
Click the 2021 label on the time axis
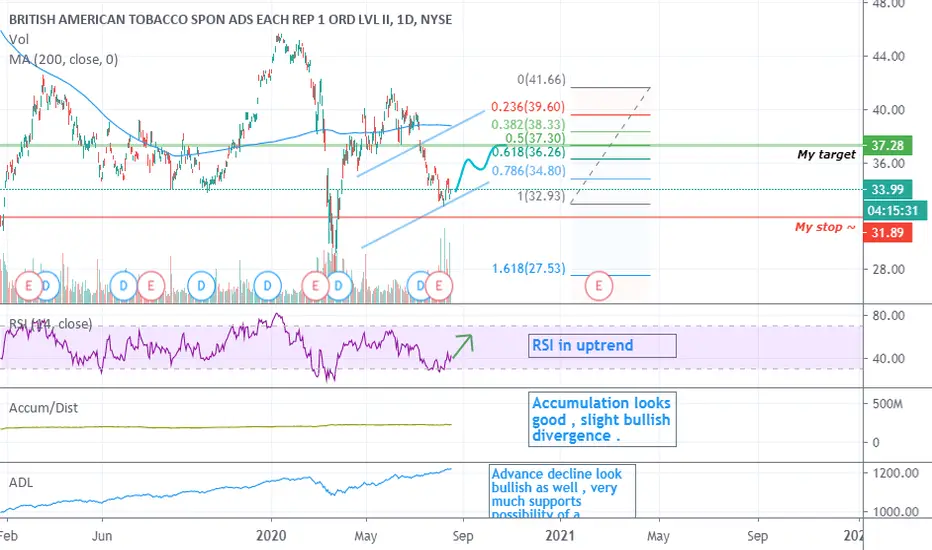[560, 536]
